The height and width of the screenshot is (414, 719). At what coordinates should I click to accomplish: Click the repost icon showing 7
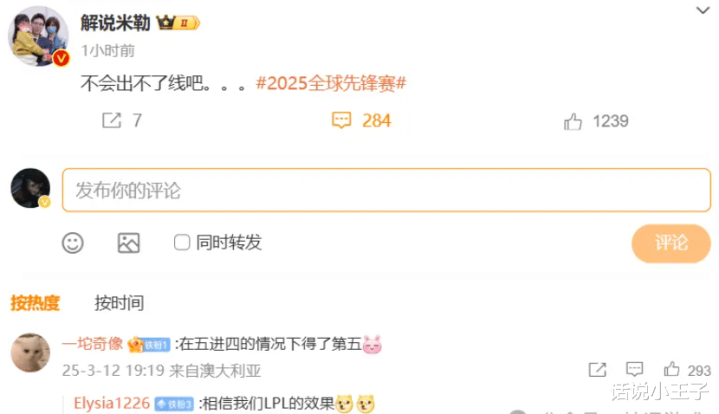111,121
